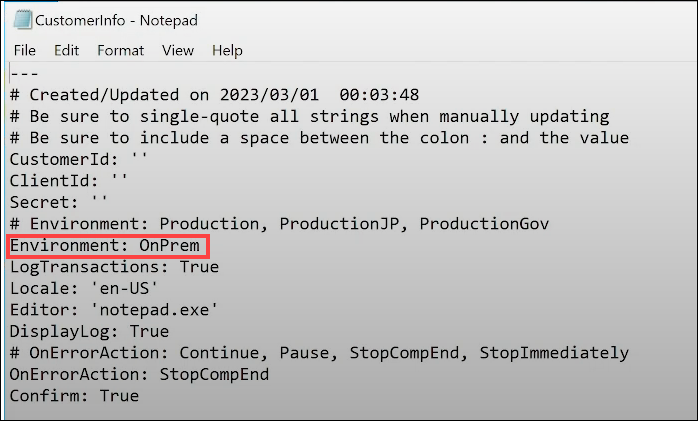The width and height of the screenshot is (698, 421).
Task: Click the ClientId line in the text
Action: pos(68,181)
